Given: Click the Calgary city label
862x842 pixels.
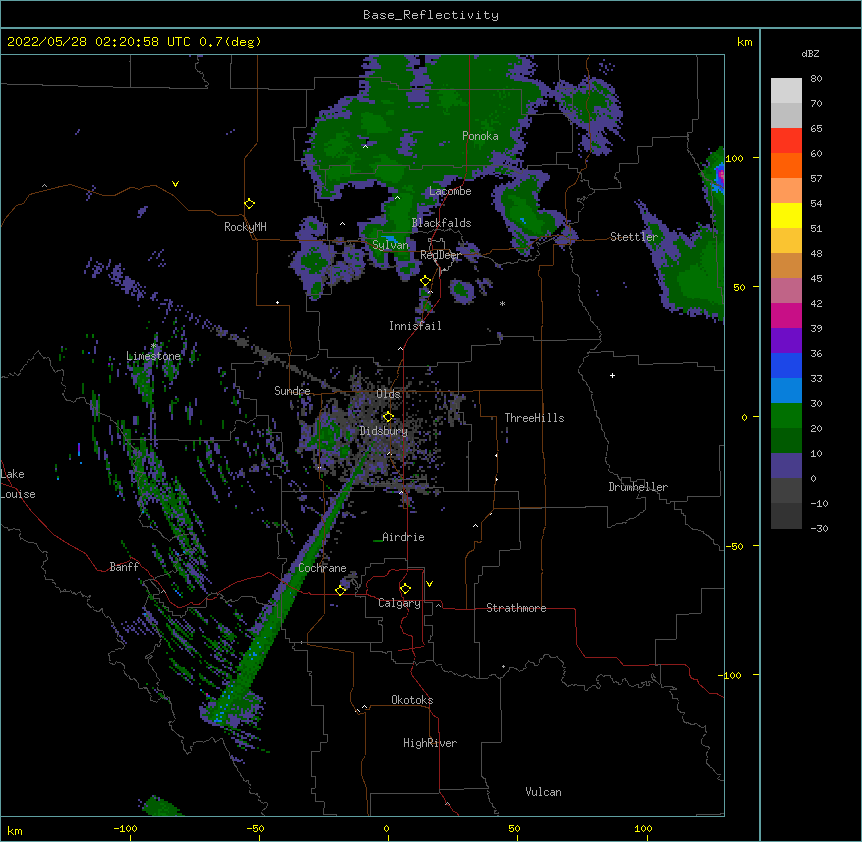Looking at the screenshot, I should pyautogui.click(x=399, y=603).
